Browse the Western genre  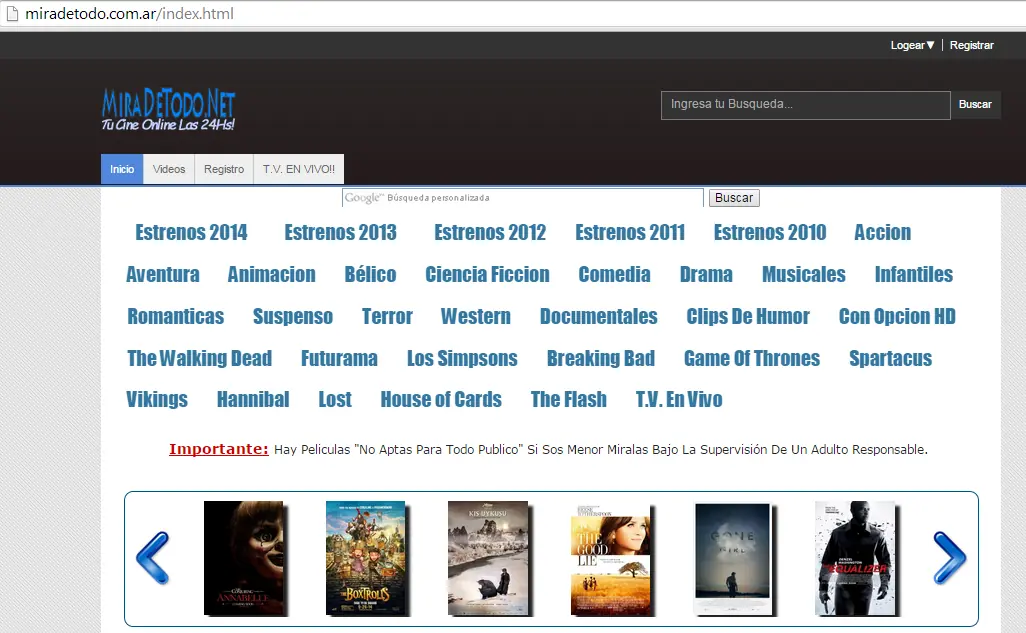pos(476,316)
